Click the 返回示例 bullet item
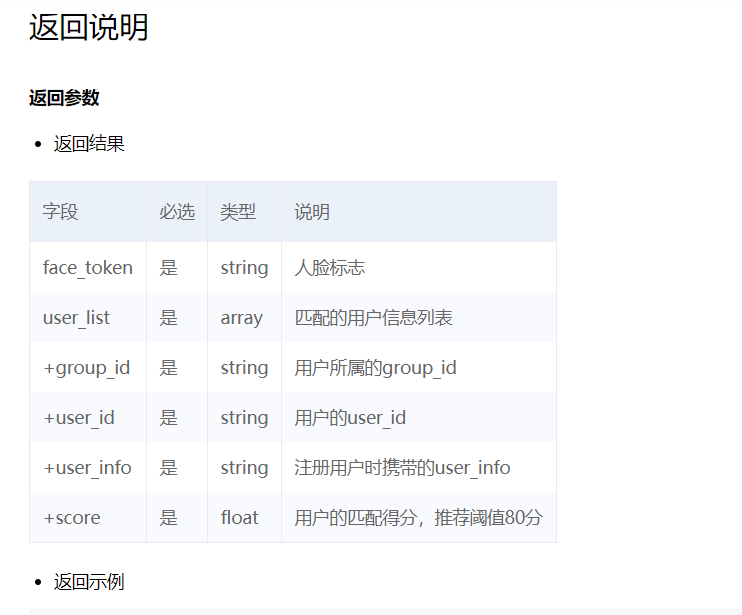Image resolution: width=742 pixels, height=615 pixels. [89, 582]
